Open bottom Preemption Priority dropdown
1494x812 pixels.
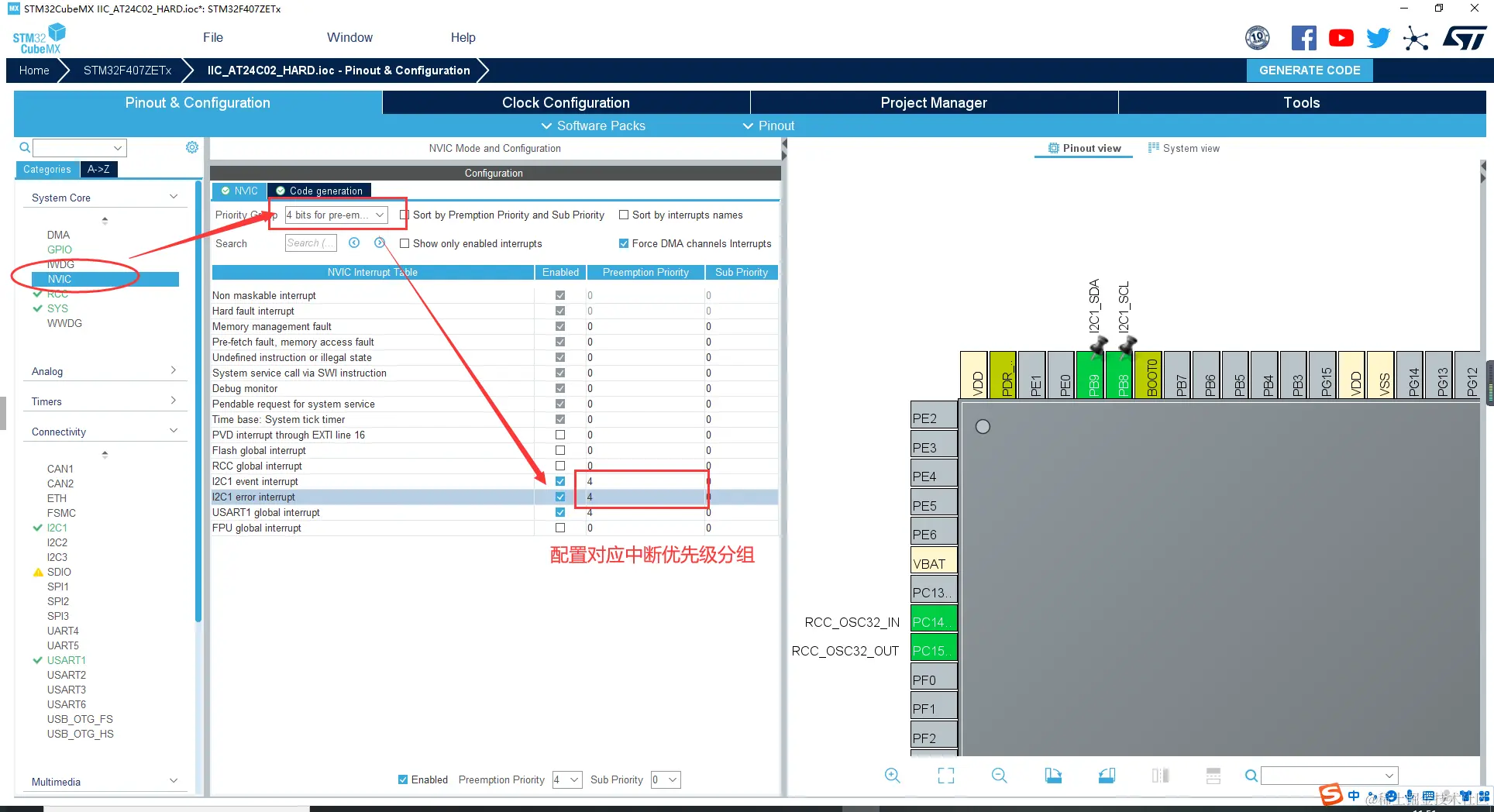(567, 779)
